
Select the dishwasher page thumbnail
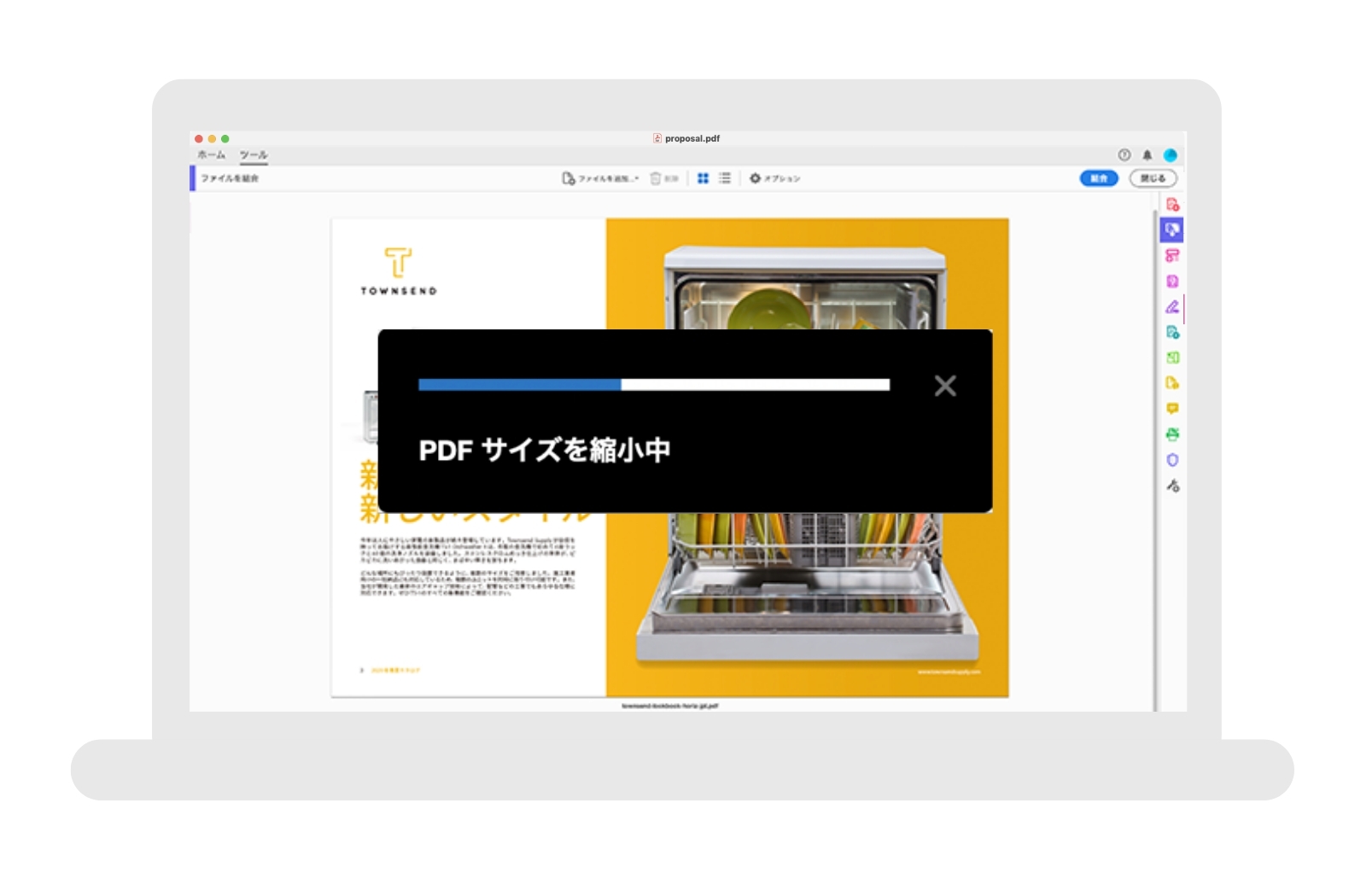point(670,457)
